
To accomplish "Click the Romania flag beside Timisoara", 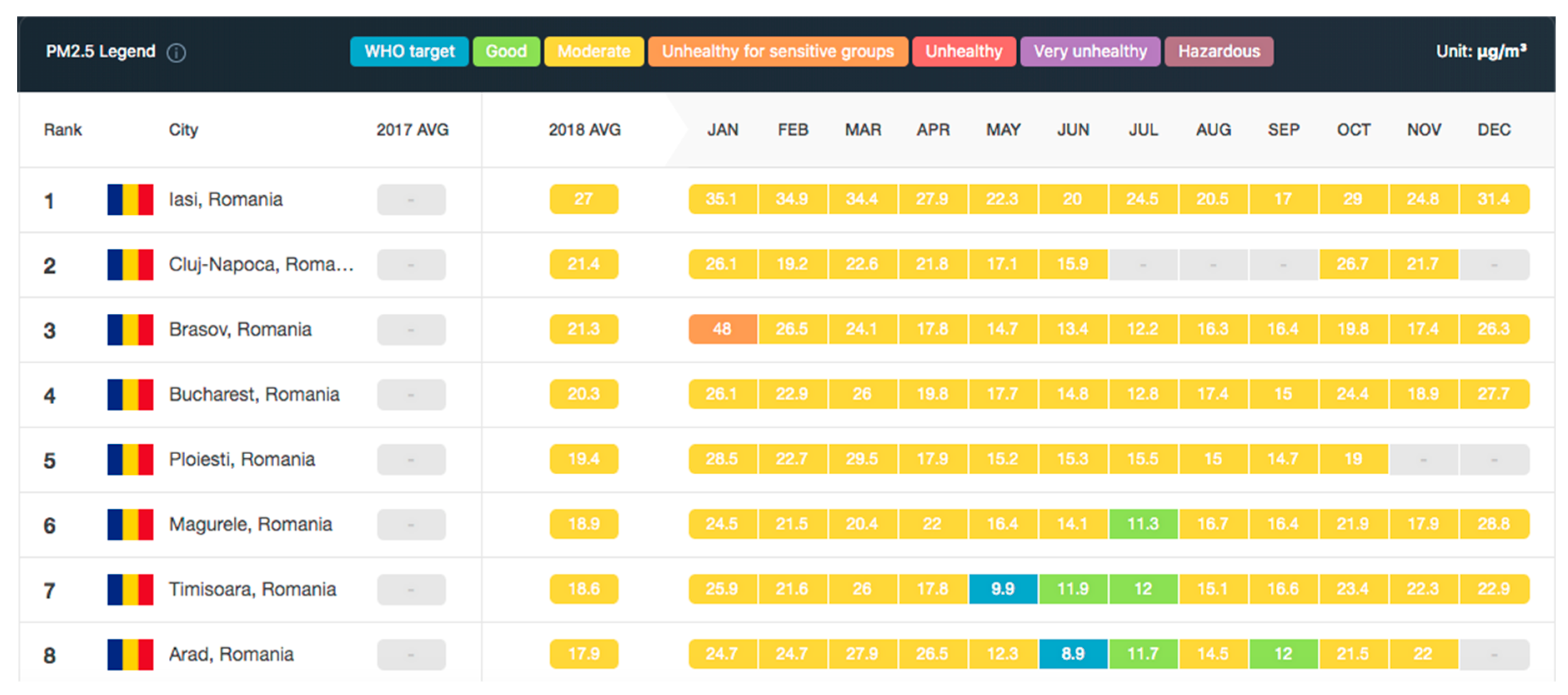I will (130, 589).
